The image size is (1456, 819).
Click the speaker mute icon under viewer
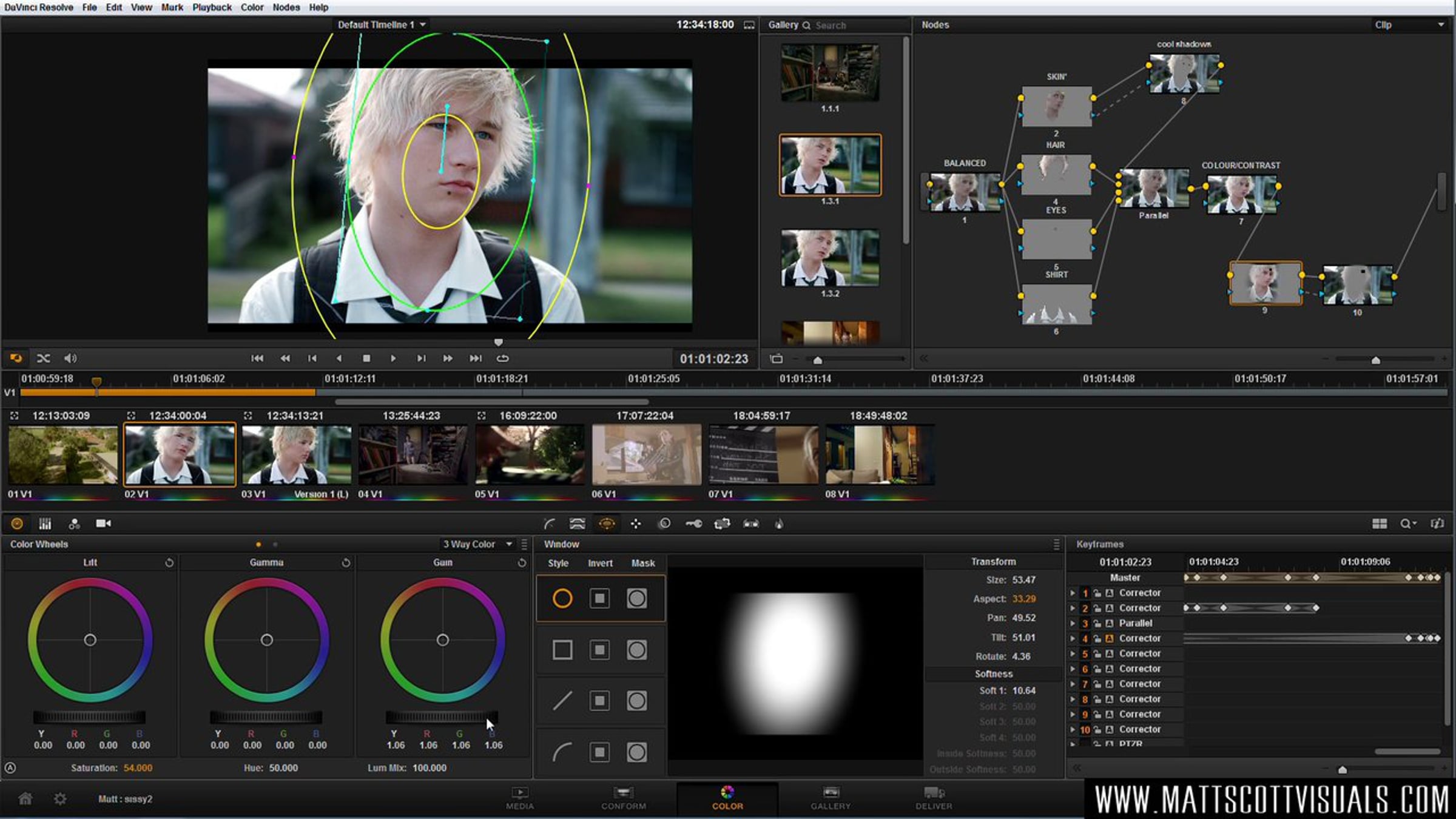coord(70,359)
